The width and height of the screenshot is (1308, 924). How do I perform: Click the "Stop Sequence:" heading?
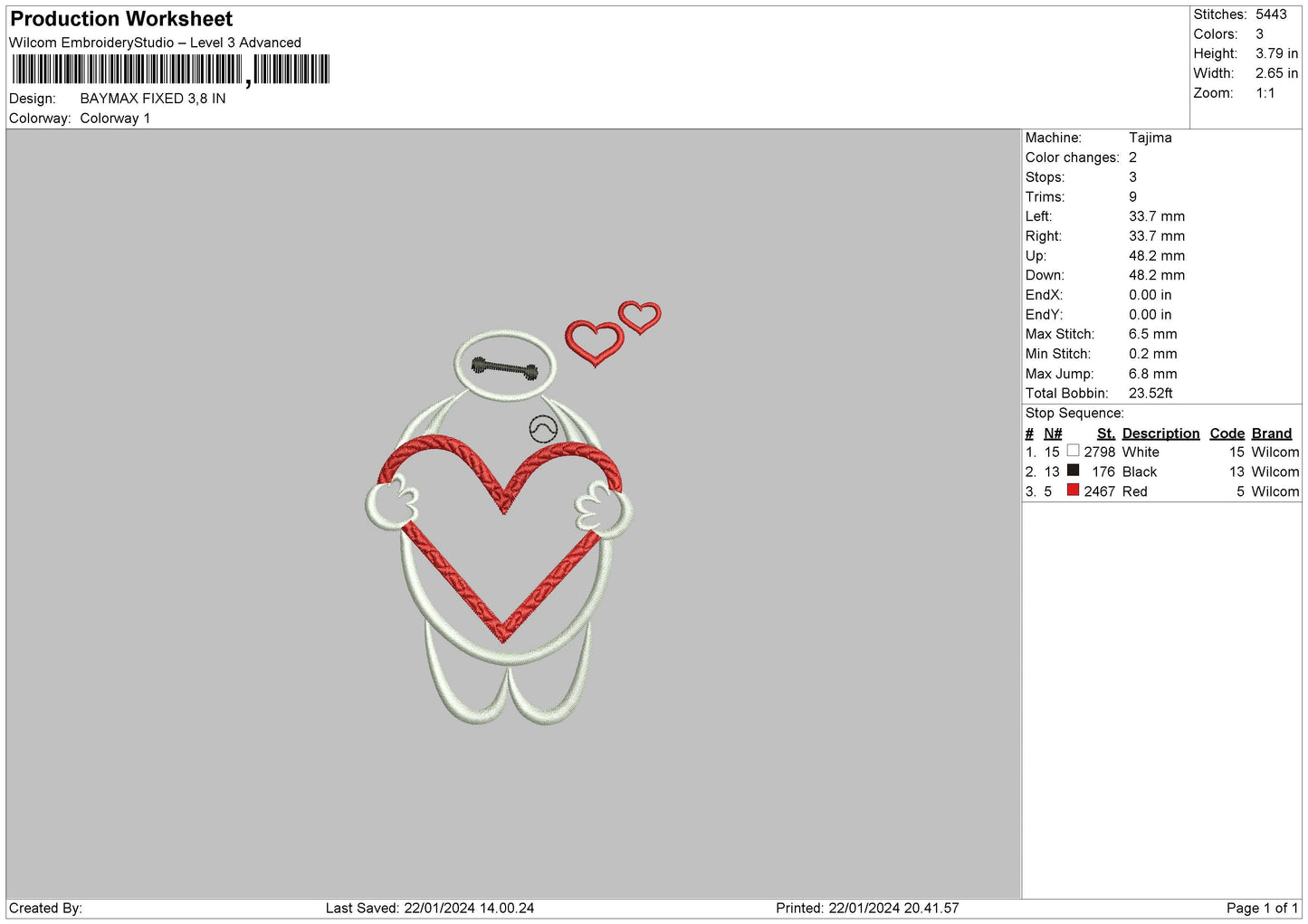point(1074,414)
